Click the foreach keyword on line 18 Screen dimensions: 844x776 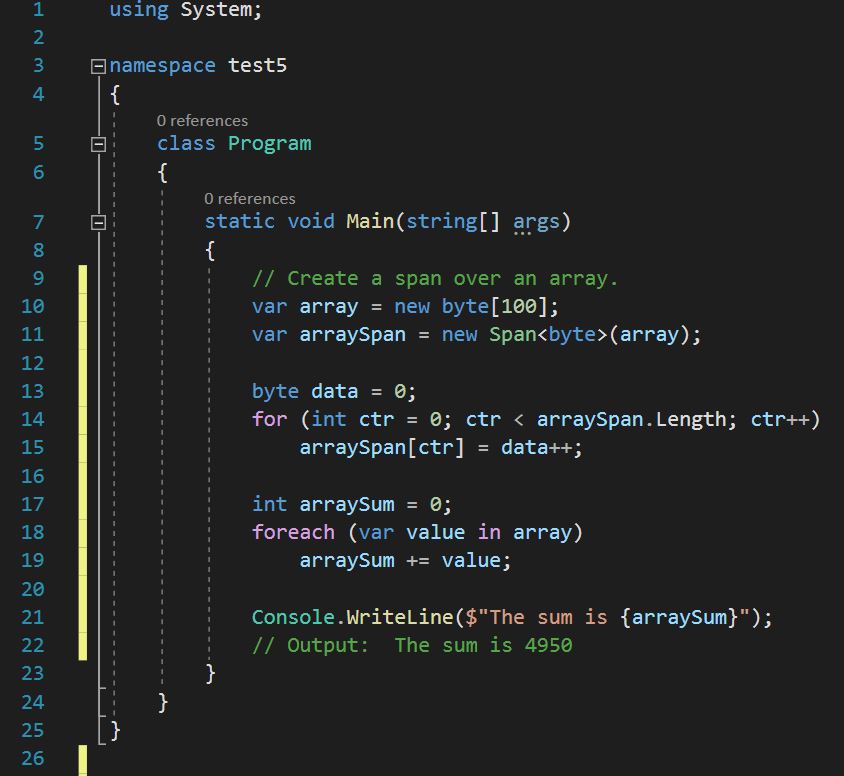[293, 532]
